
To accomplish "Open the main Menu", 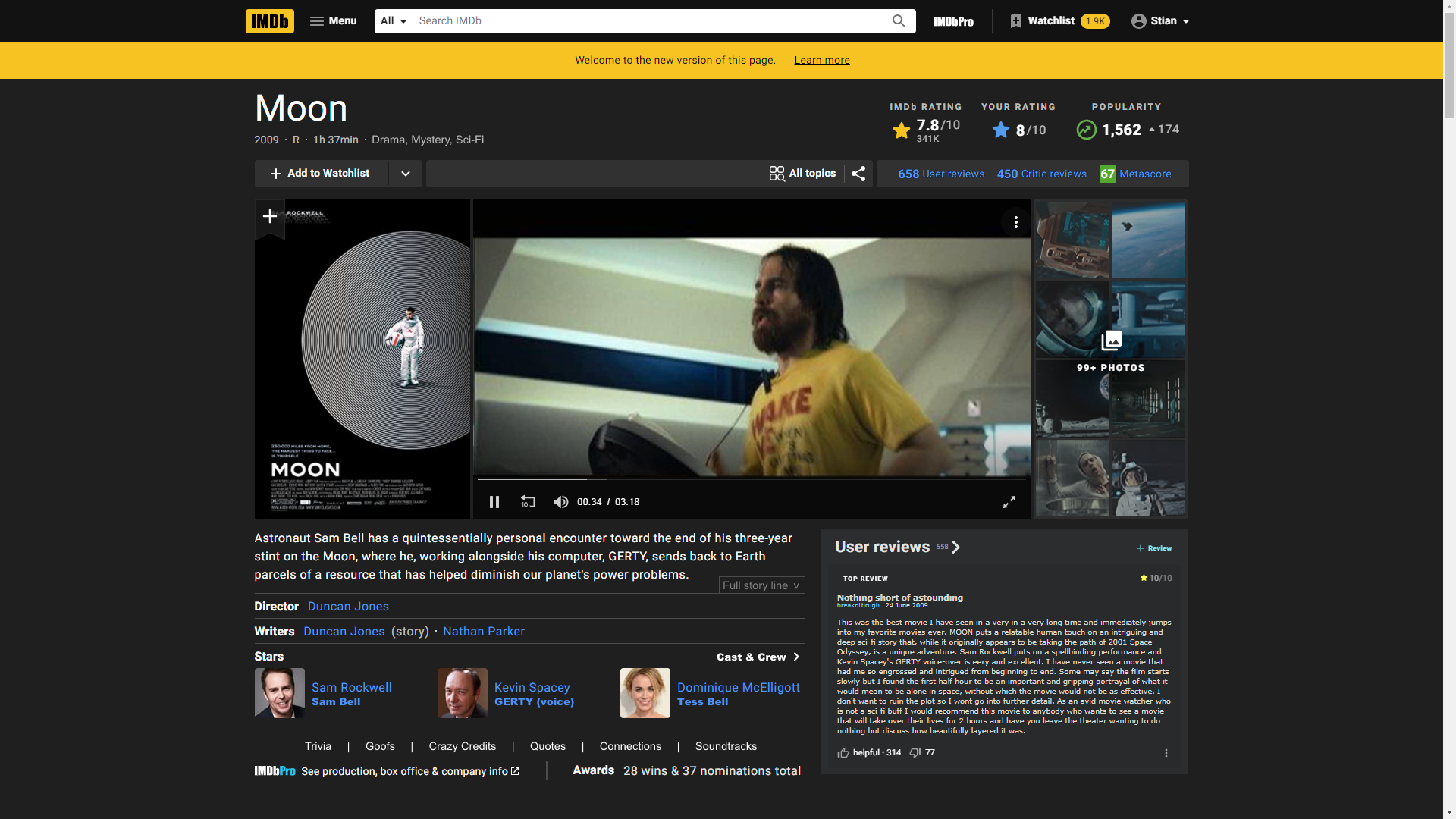I will [x=333, y=21].
